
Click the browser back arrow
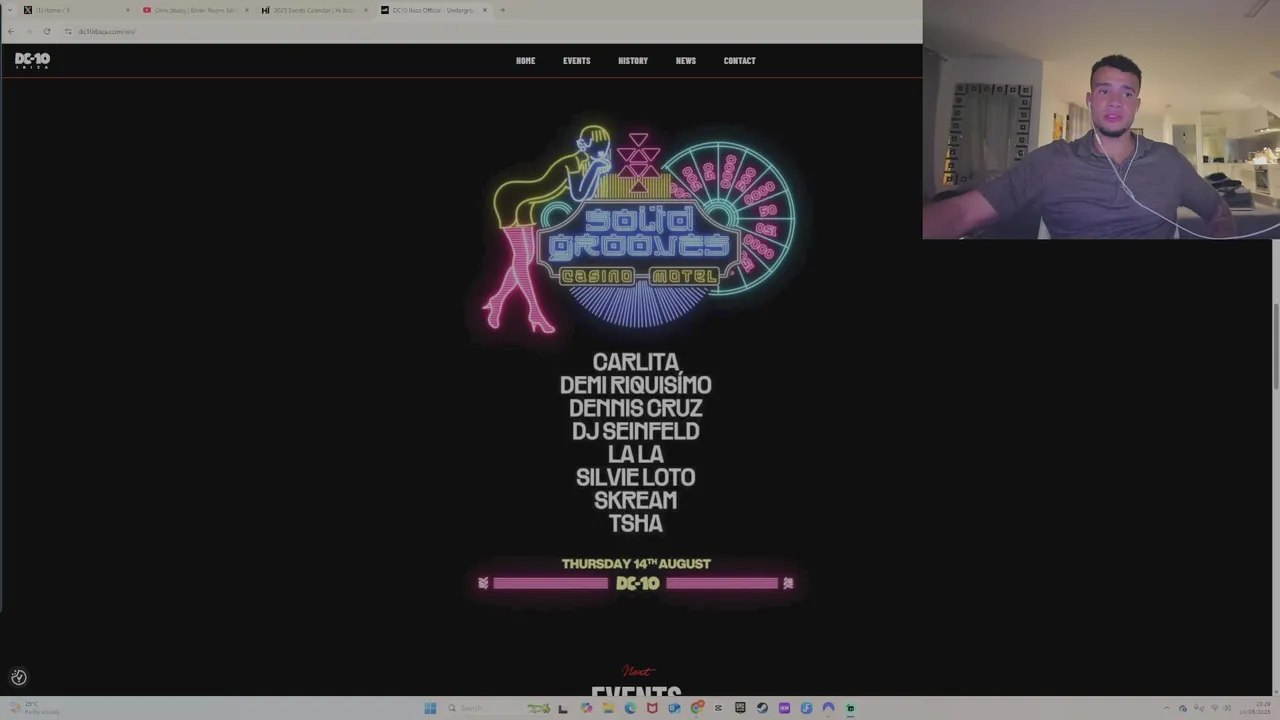(x=11, y=31)
